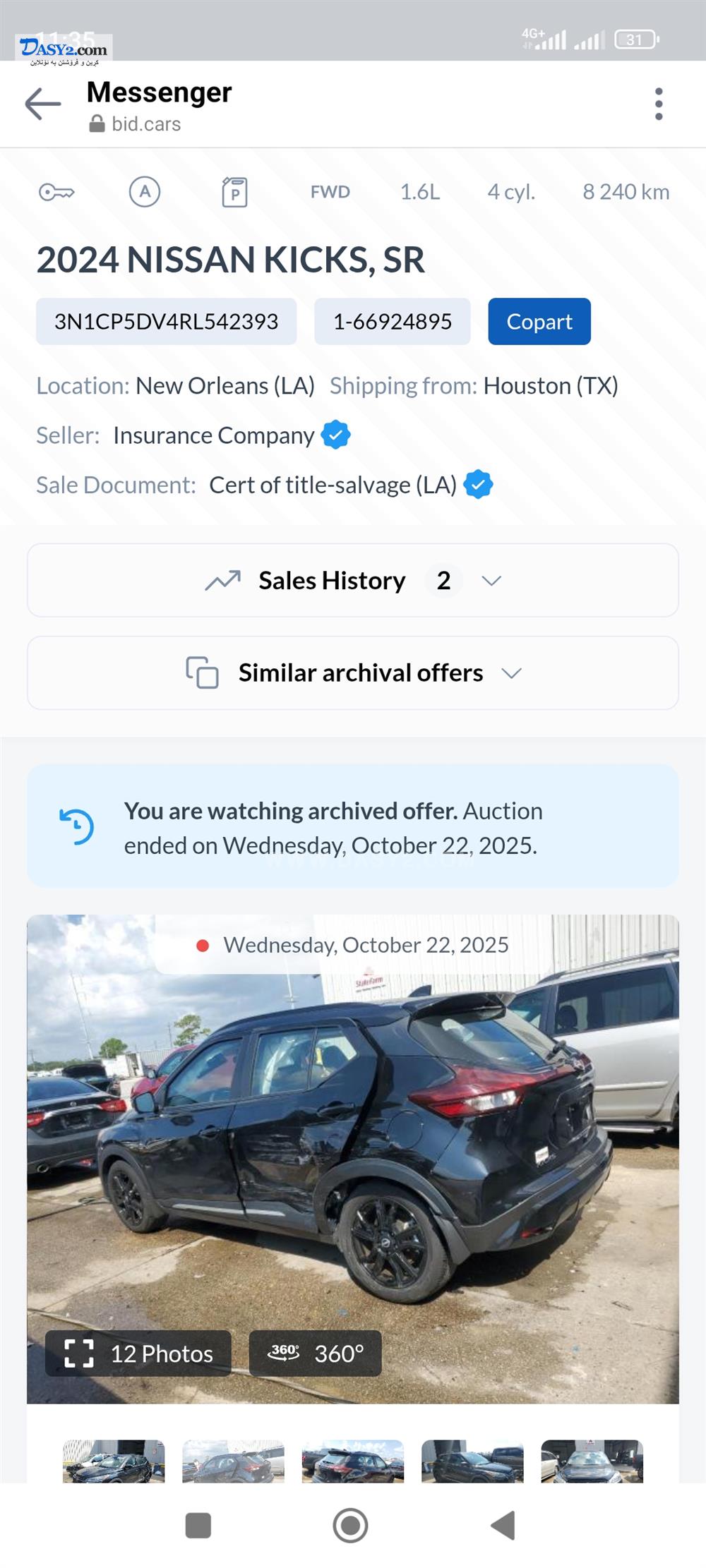Tap the fuel pump icon
Screen dimensions: 706x1568
[234, 192]
